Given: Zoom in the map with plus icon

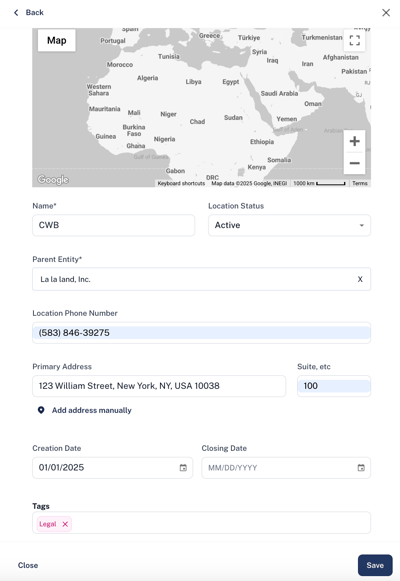Looking at the screenshot, I should pyautogui.click(x=354, y=141).
